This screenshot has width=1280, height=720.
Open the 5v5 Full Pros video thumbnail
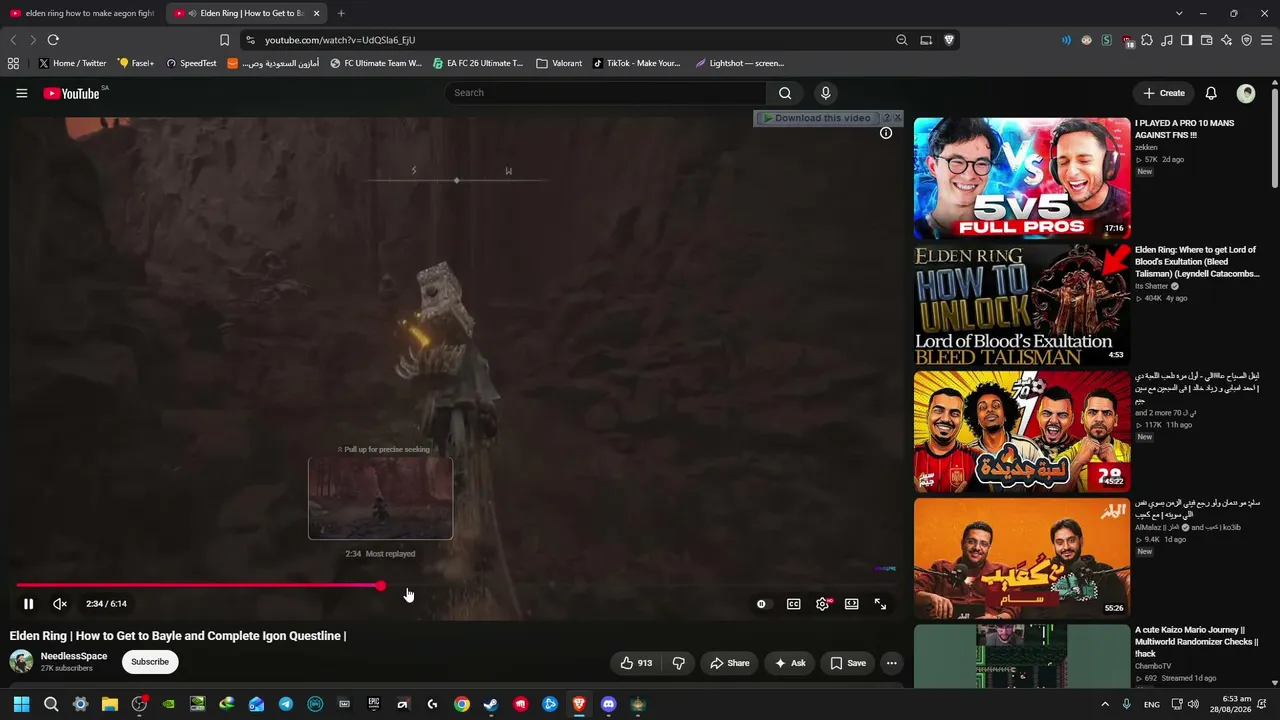[x=1022, y=179]
